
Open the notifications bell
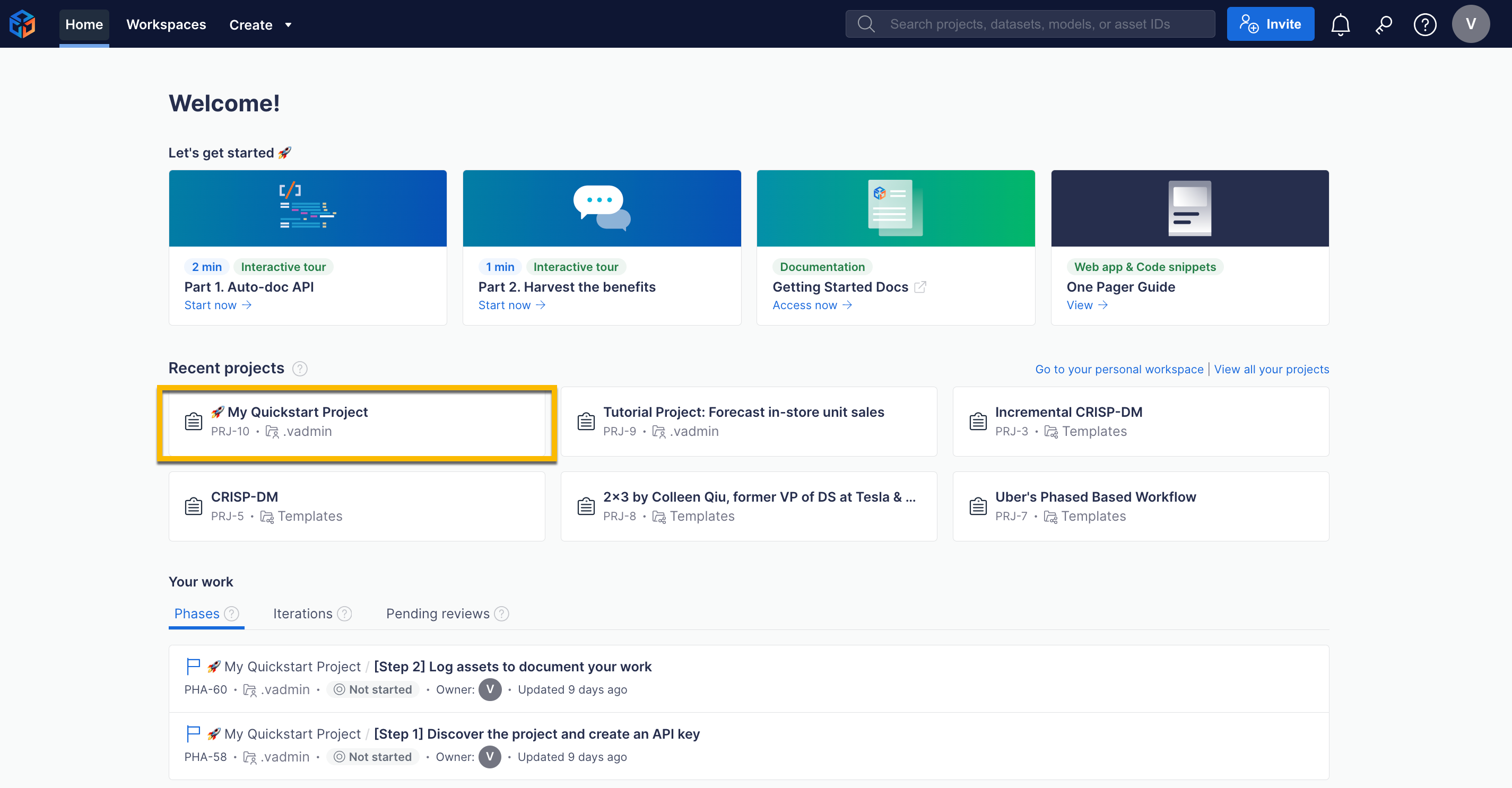[1340, 24]
